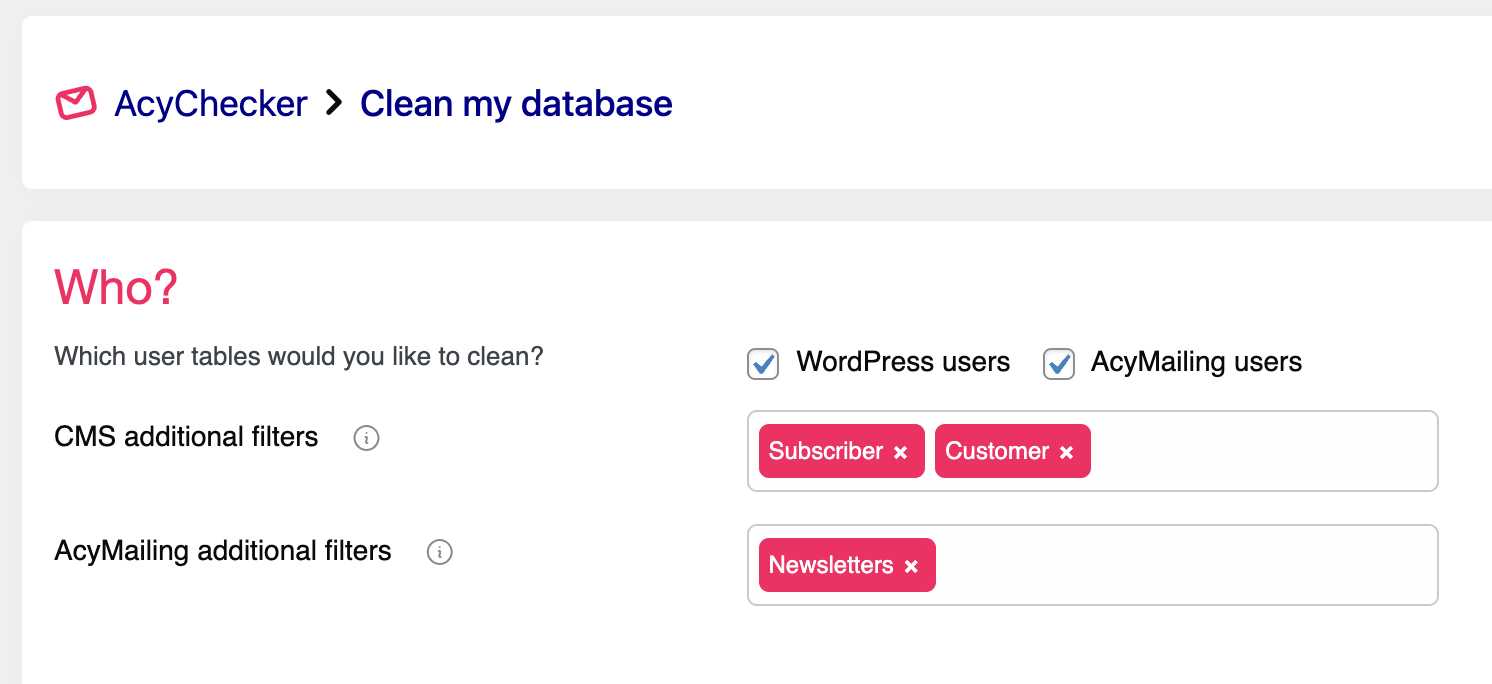The image size is (1492, 684).
Task: Uncheck the AcyMailing users checkbox
Action: (x=1059, y=364)
